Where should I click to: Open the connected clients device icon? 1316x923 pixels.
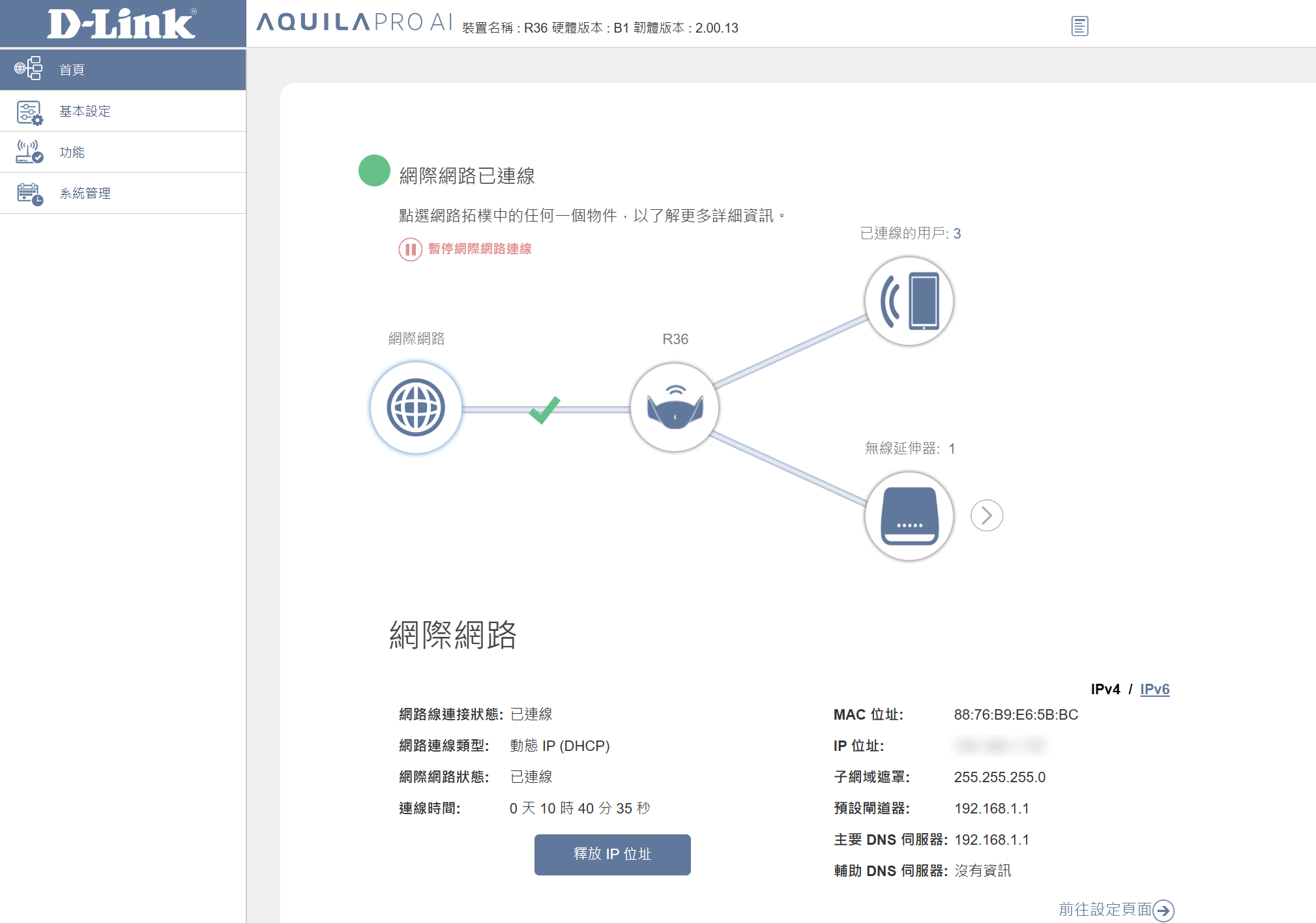[909, 301]
